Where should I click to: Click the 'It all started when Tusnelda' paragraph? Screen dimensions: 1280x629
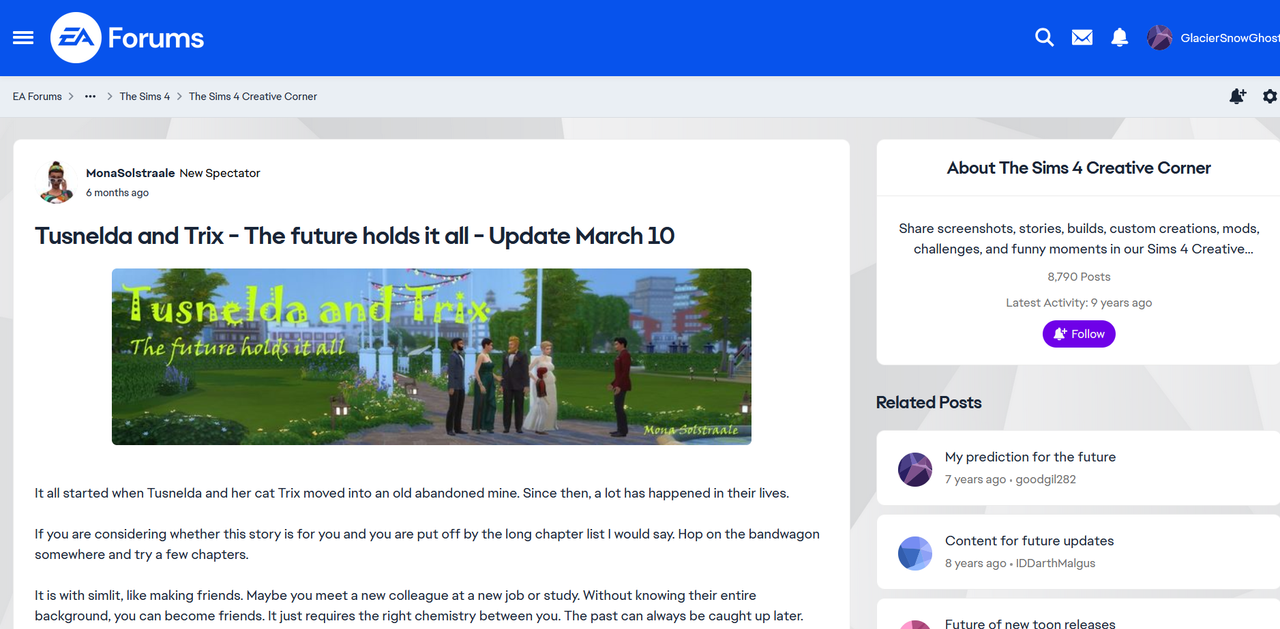pyautogui.click(x=412, y=493)
